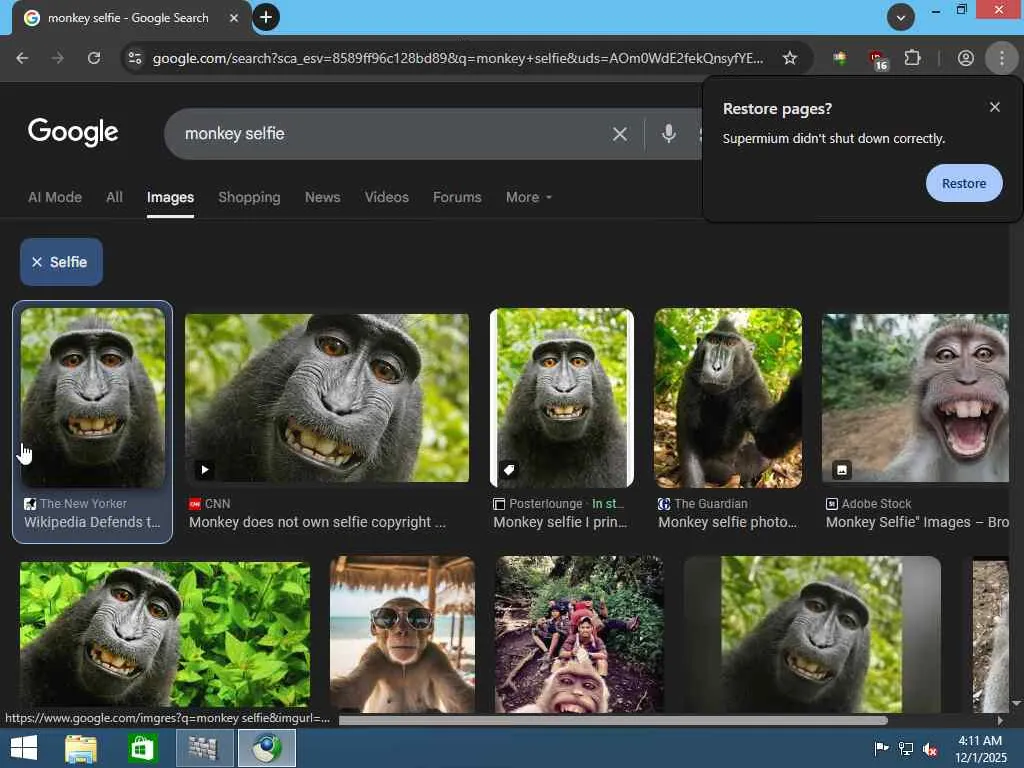Image resolution: width=1024 pixels, height=768 pixels.
Task: Open the Forums tab
Action: click(x=457, y=197)
